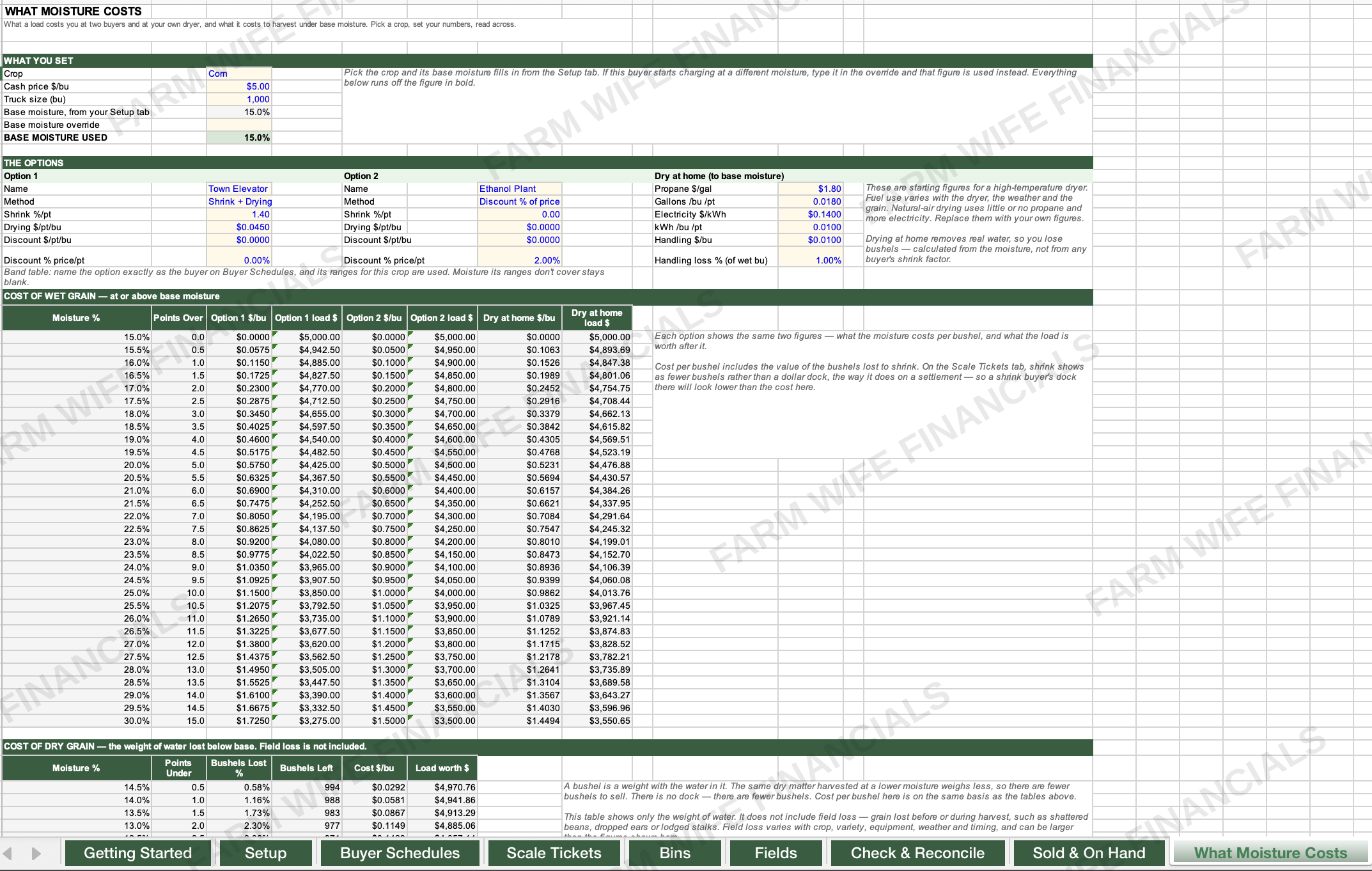This screenshot has height=871, width=1372.
Task: Select Option 1 name Town Elevator
Action: [239, 189]
